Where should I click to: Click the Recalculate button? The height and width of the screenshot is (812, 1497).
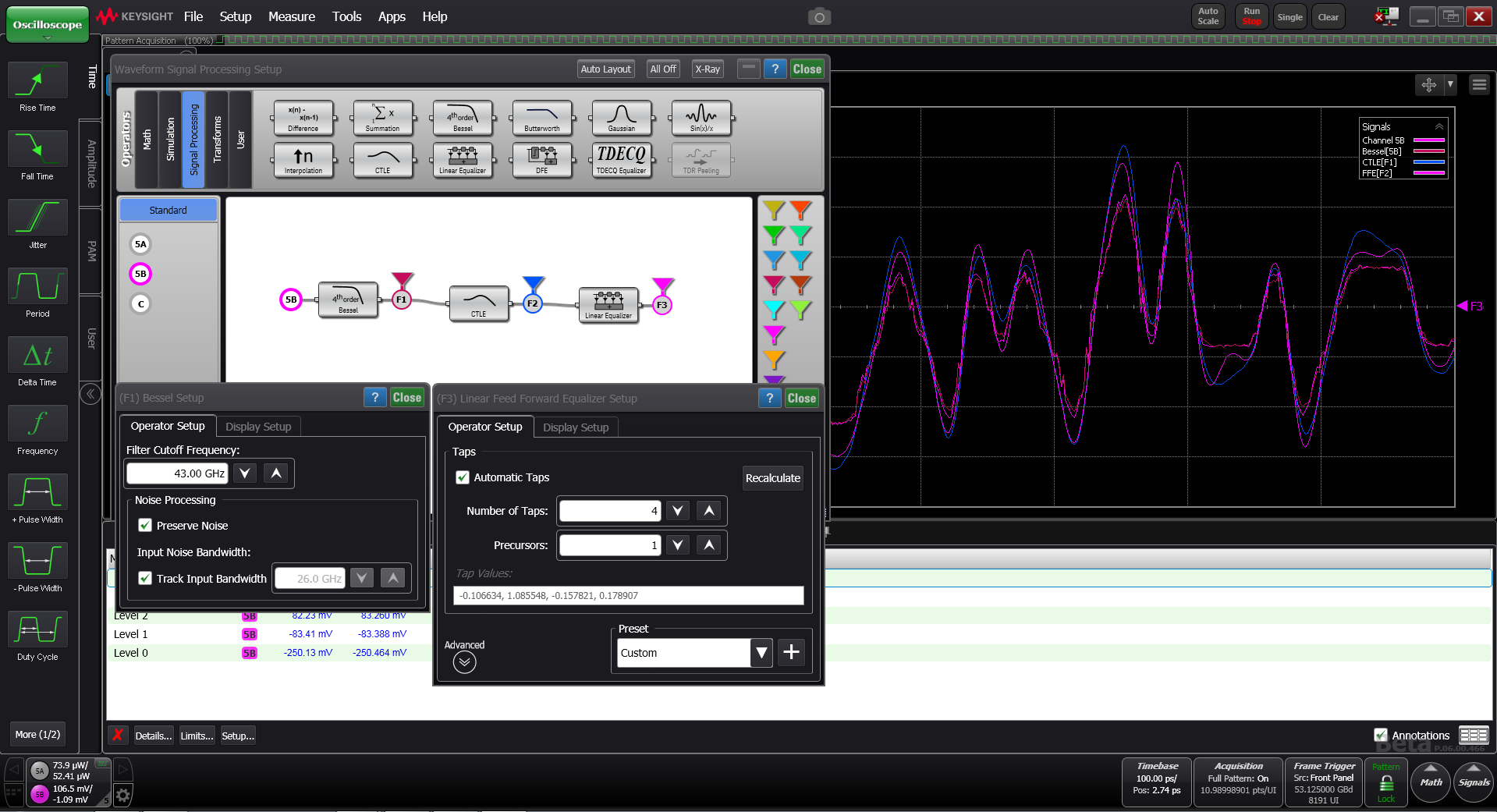coord(772,477)
